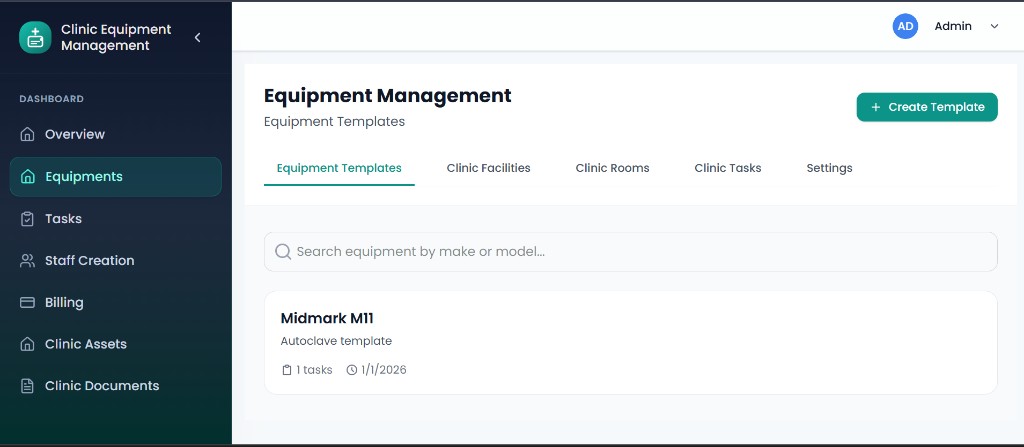Focus the search equipment input field
The height and width of the screenshot is (447, 1024).
(631, 252)
